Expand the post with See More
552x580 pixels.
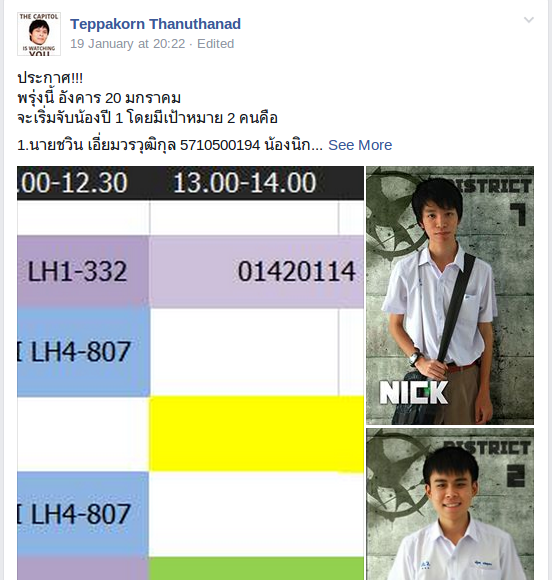[x=360, y=145]
